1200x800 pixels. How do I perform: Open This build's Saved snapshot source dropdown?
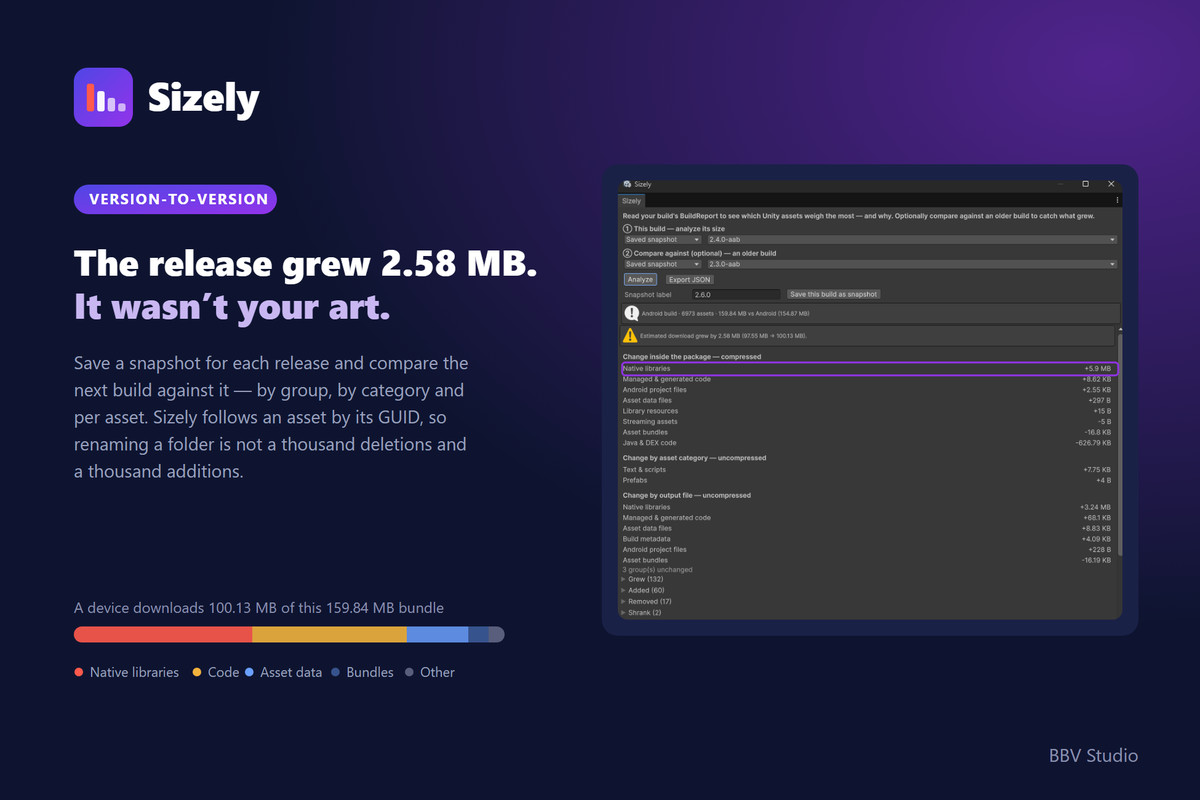663,240
